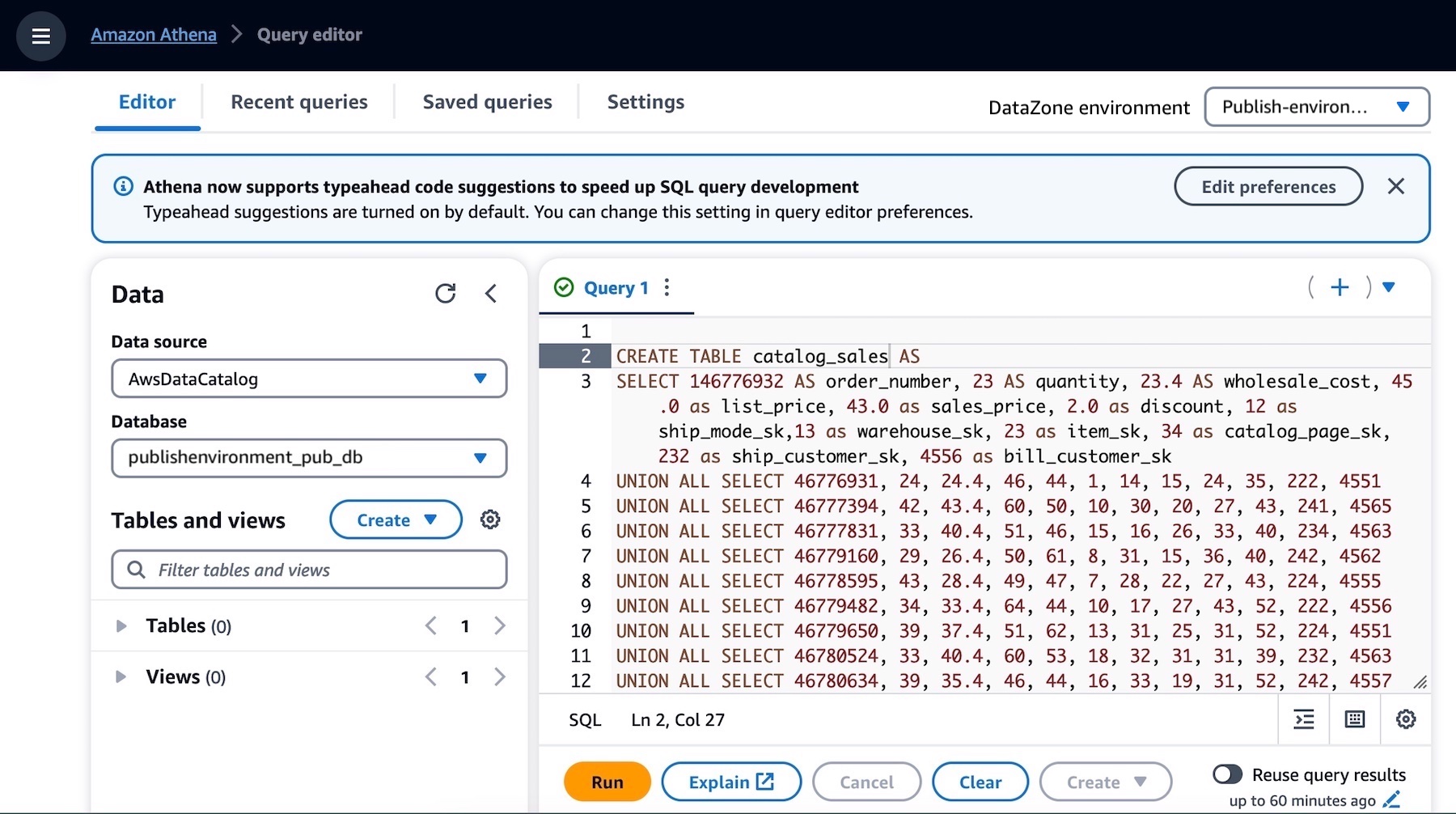
Task: Click the Edit preferences button
Action: [x=1268, y=187]
